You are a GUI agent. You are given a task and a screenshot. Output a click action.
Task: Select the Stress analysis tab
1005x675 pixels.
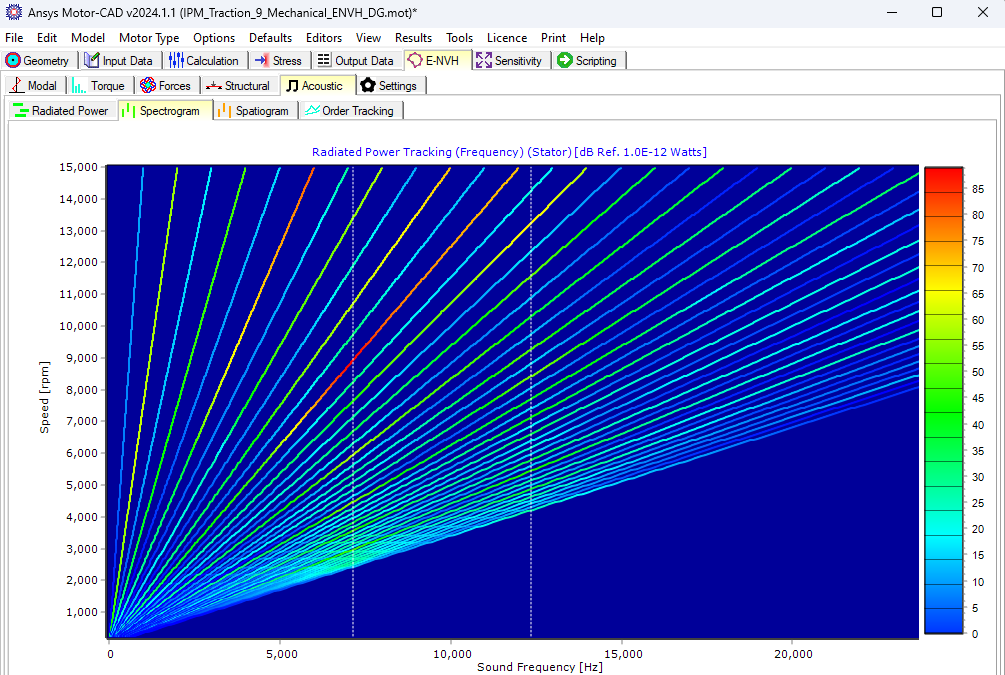pyautogui.click(x=279, y=60)
